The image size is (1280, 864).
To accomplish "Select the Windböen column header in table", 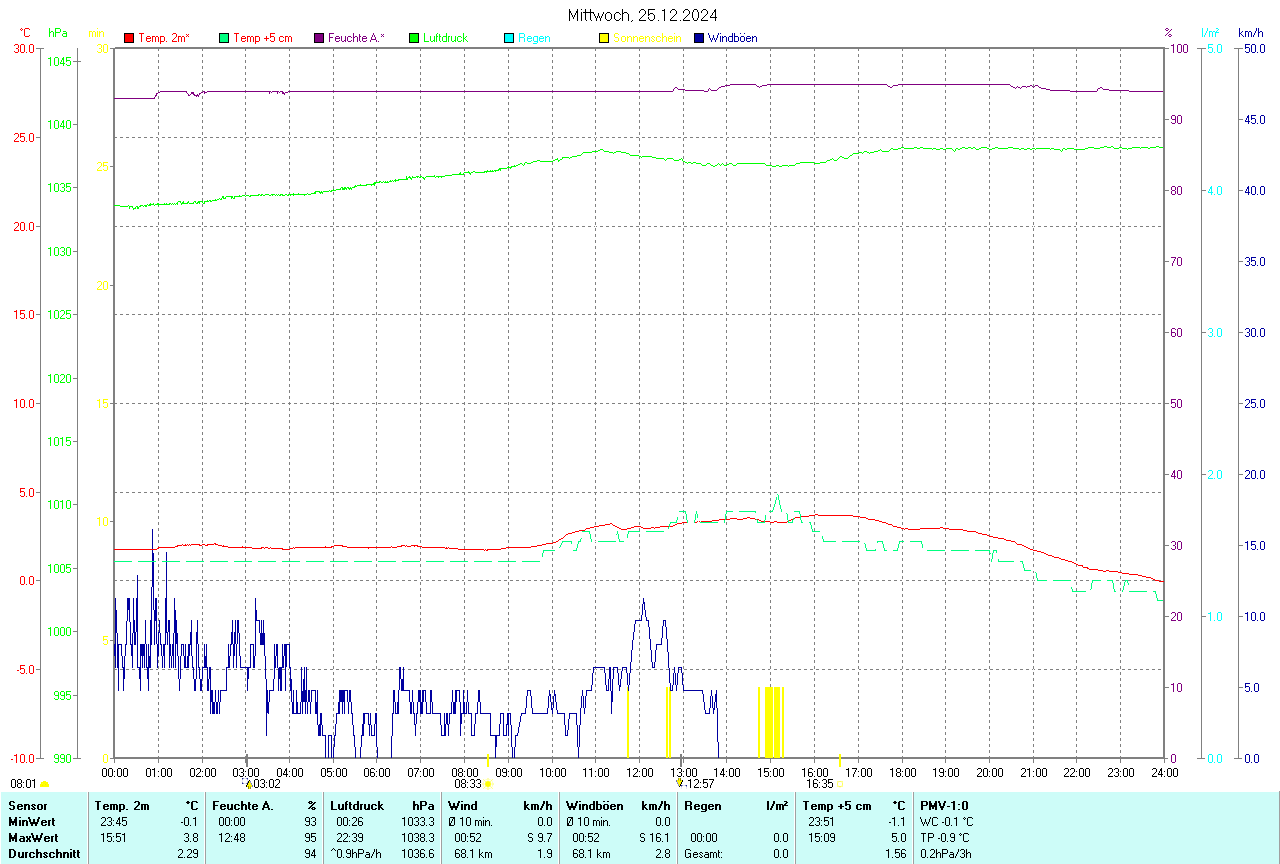I will [x=593, y=805].
